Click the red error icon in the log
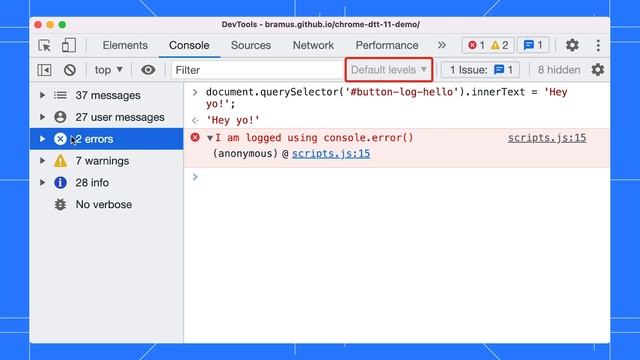Viewport: 640px width, 360px height. click(195, 138)
